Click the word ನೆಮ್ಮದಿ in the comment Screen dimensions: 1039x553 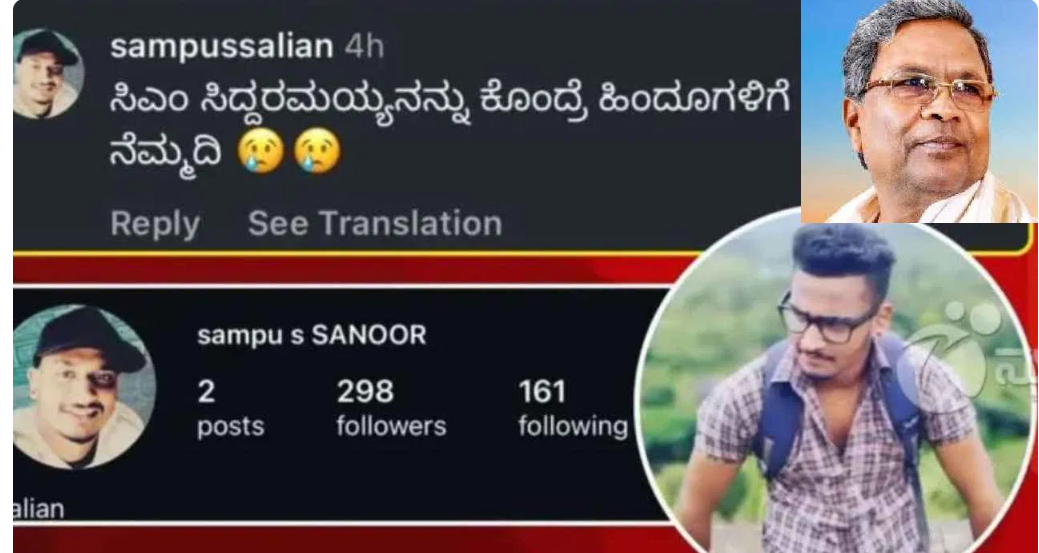coord(166,152)
